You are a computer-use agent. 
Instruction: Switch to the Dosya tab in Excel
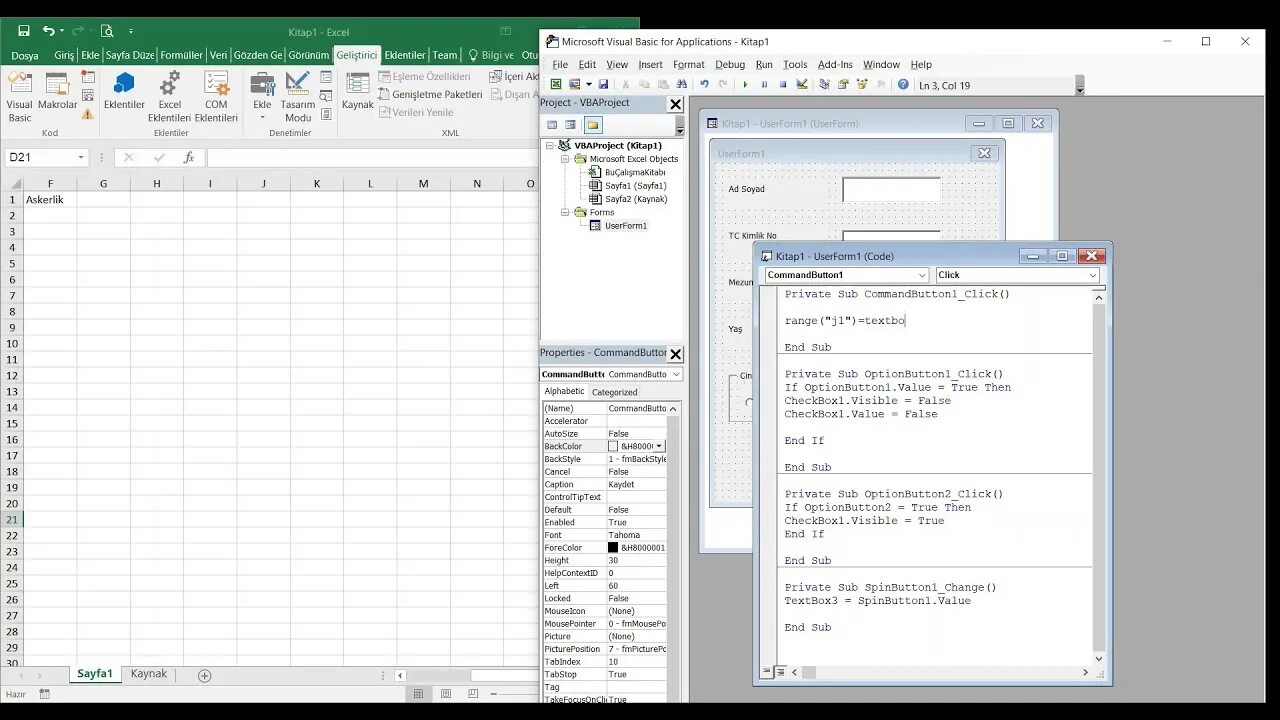click(x=25, y=55)
